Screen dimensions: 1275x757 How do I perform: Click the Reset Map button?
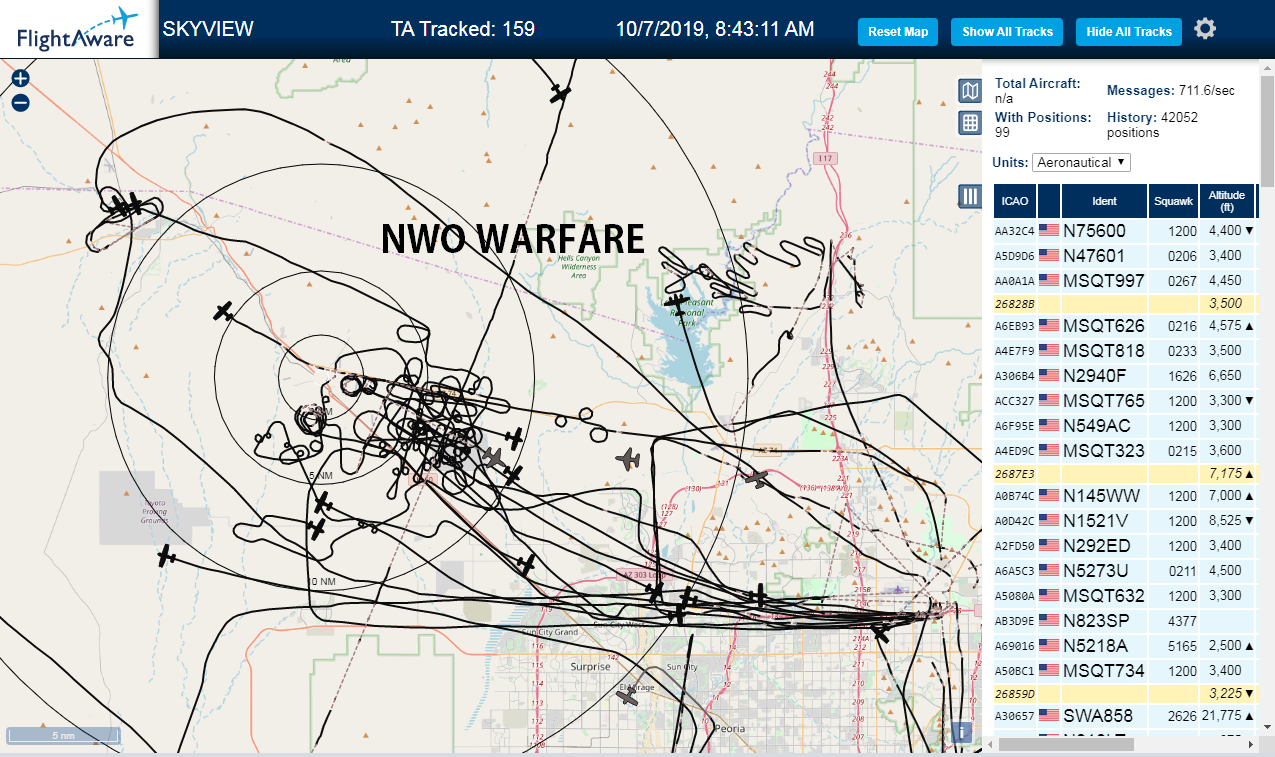point(898,32)
